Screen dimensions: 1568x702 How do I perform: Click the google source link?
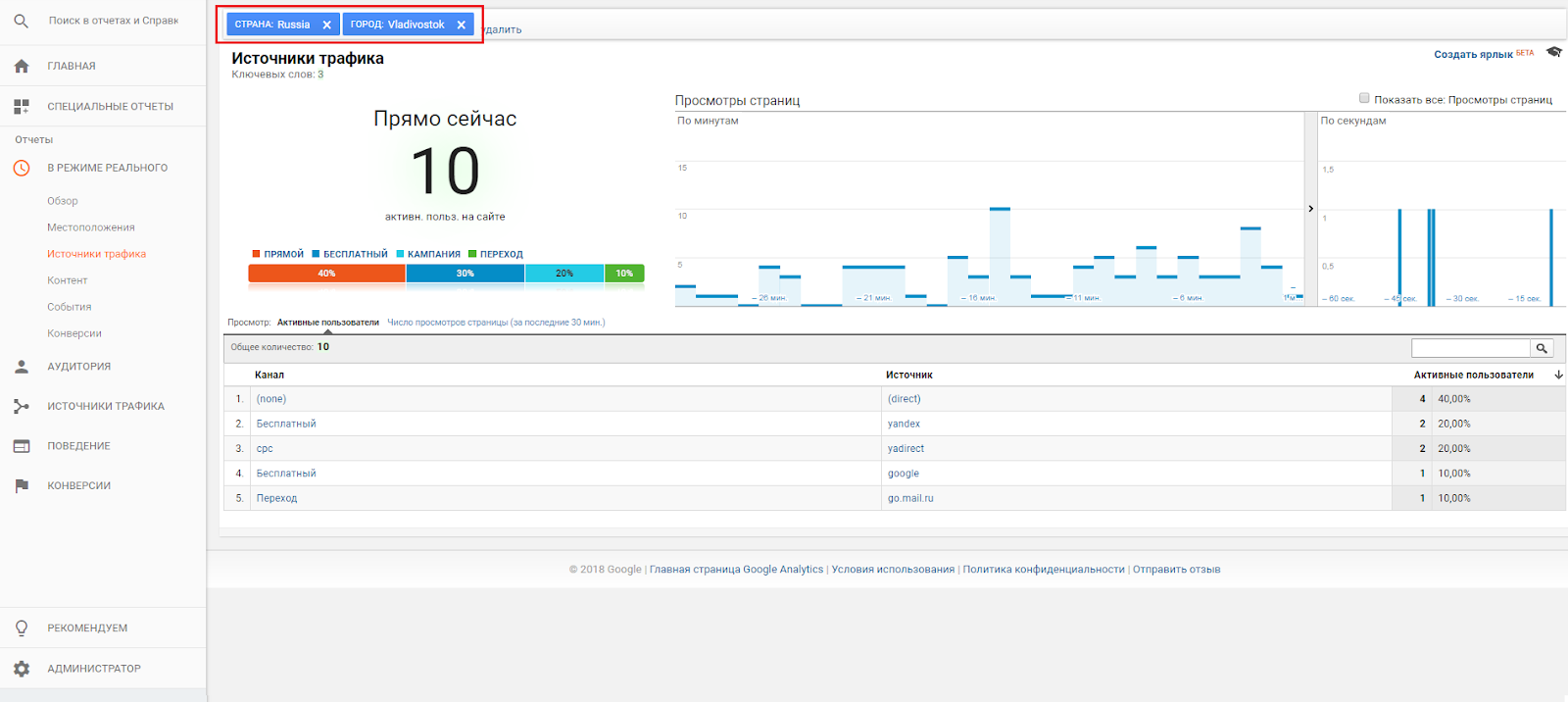[x=904, y=474]
